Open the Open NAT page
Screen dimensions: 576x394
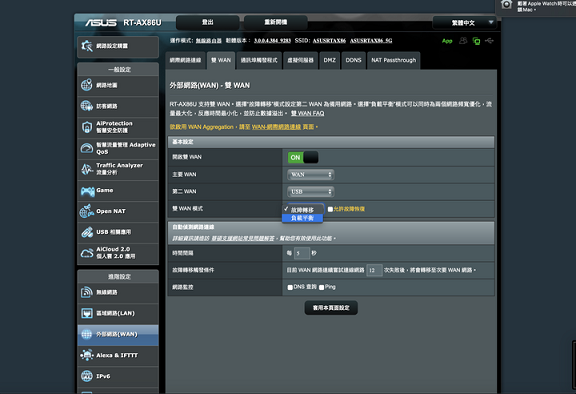[118, 212]
